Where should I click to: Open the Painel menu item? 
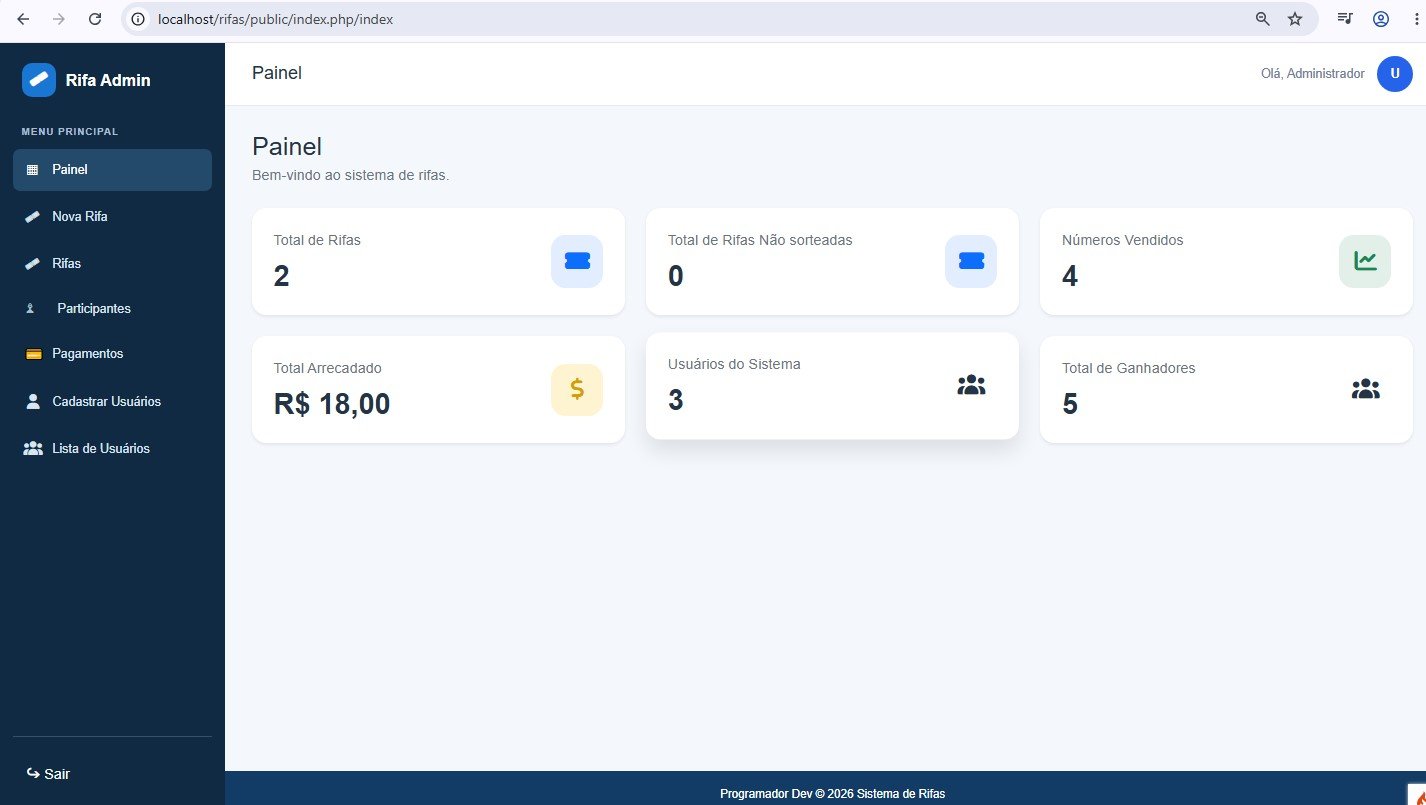coord(112,170)
